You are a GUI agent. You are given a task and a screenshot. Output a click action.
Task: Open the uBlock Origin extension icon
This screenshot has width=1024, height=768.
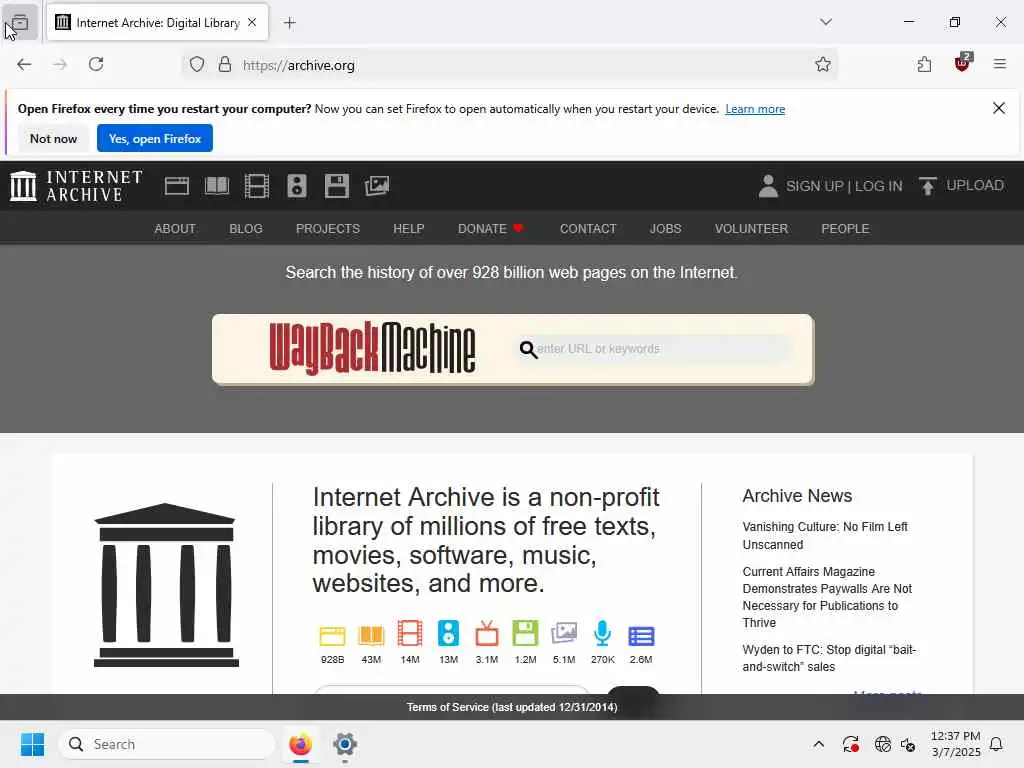(x=963, y=63)
